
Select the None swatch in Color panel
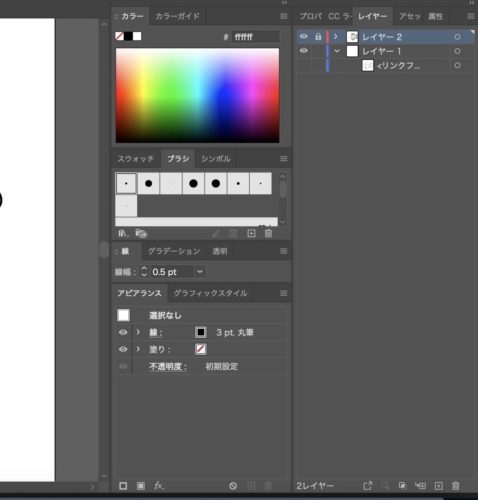click(119, 36)
